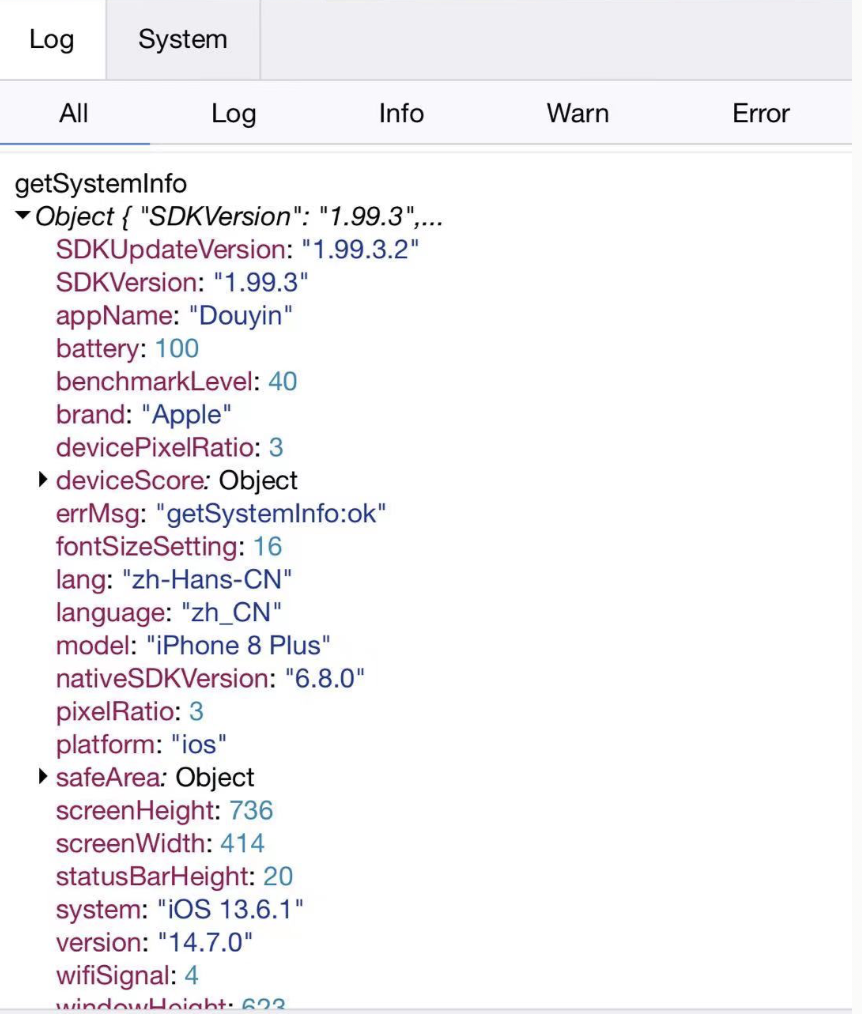This screenshot has height=1014, width=862.
Task: Click the errMsg getSystemInfo:ok value
Action: pyautogui.click(x=271, y=513)
